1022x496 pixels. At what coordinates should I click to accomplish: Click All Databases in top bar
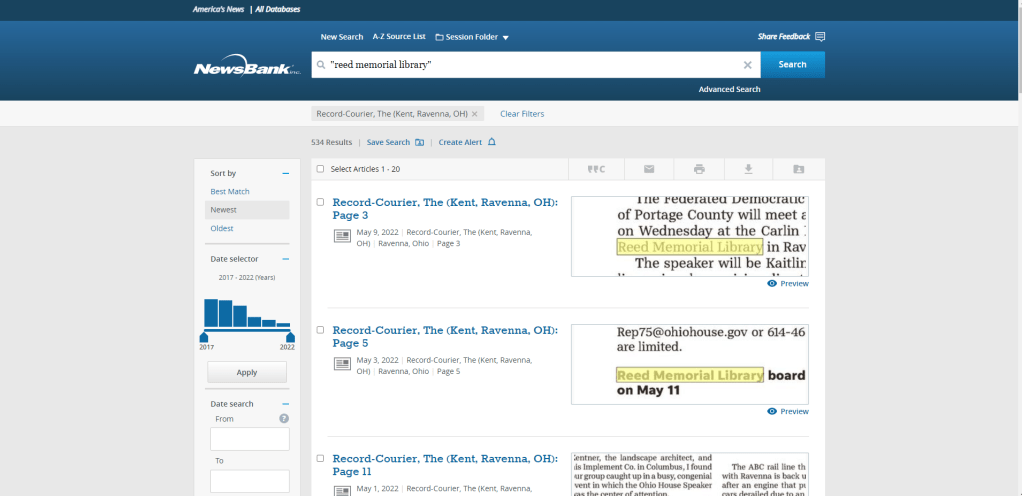click(x=278, y=9)
